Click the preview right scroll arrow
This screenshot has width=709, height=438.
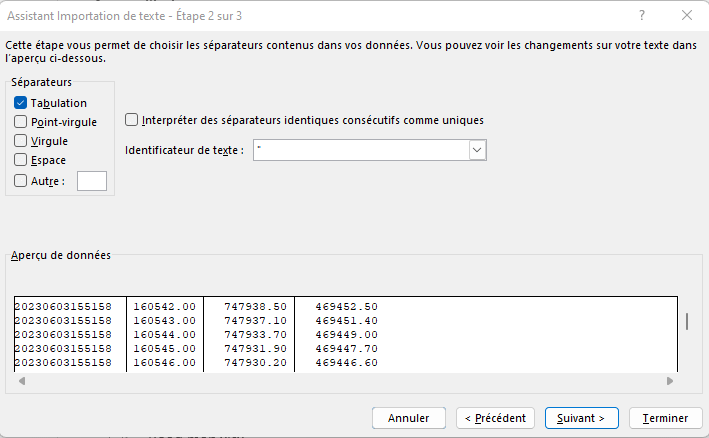670,381
